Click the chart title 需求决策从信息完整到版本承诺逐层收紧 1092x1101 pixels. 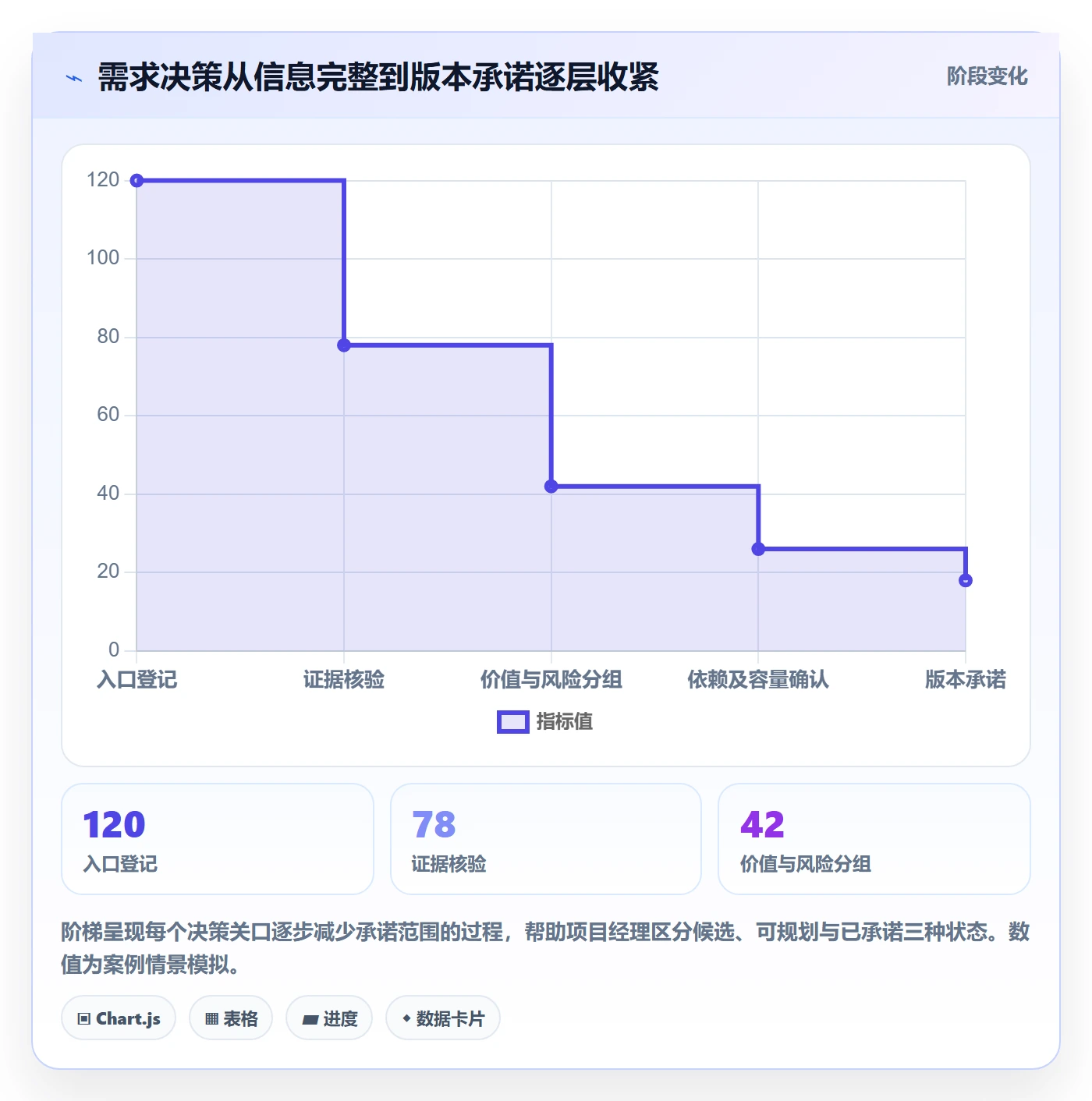point(378,78)
